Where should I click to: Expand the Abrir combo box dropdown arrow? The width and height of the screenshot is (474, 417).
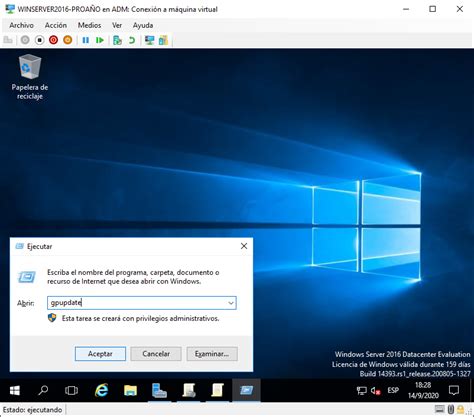coord(231,303)
